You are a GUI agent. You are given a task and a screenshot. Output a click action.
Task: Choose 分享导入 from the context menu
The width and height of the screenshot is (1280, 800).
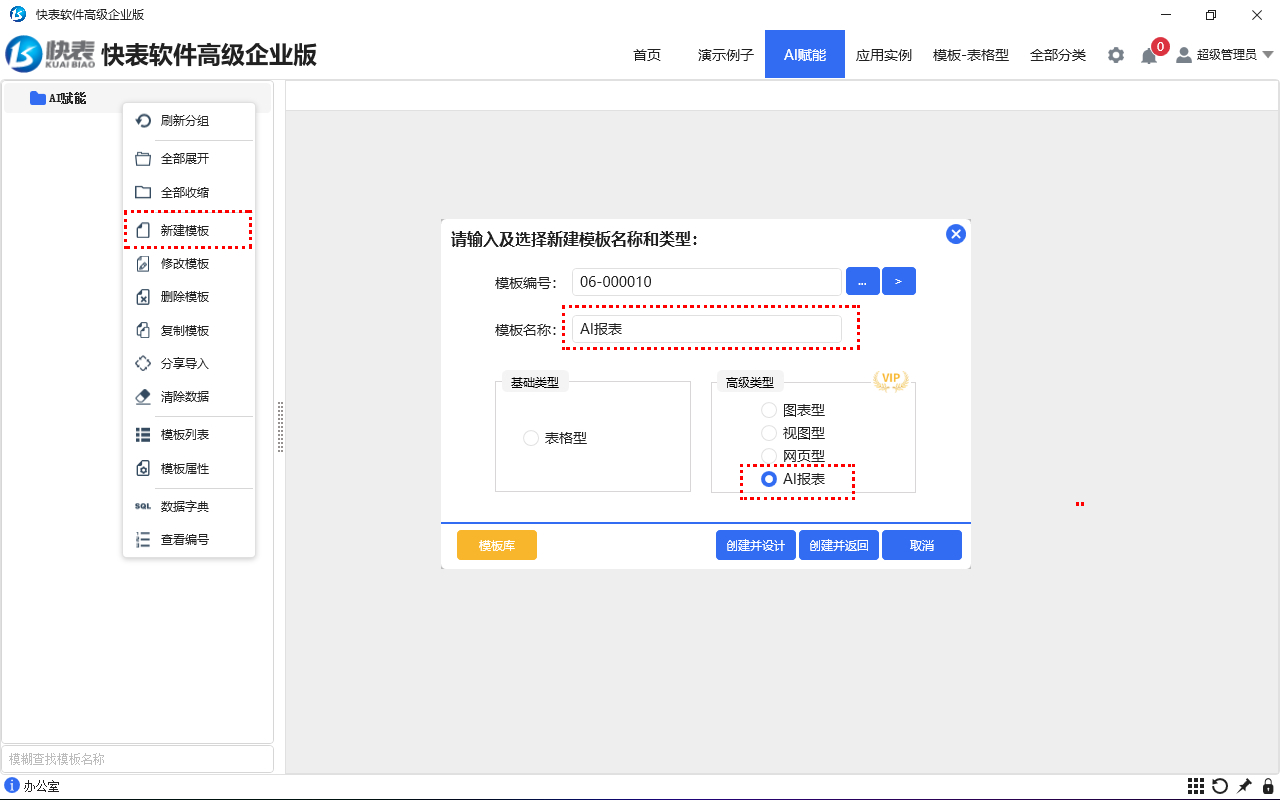click(188, 364)
